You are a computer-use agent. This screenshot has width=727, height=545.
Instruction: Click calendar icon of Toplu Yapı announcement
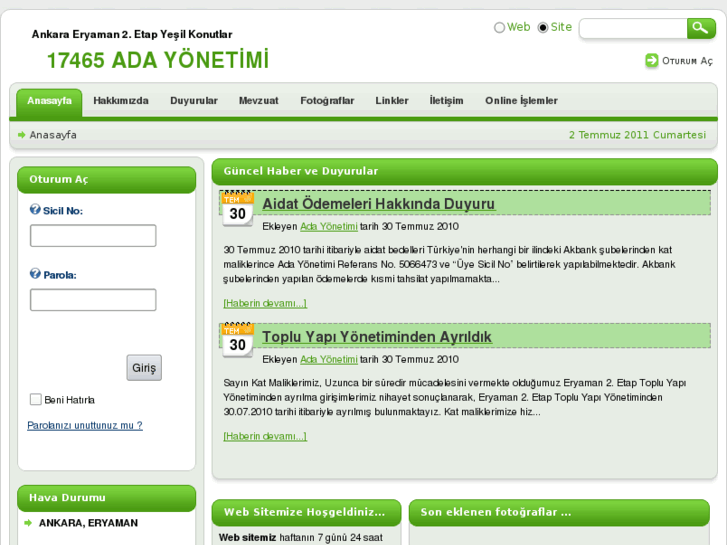(x=237, y=340)
